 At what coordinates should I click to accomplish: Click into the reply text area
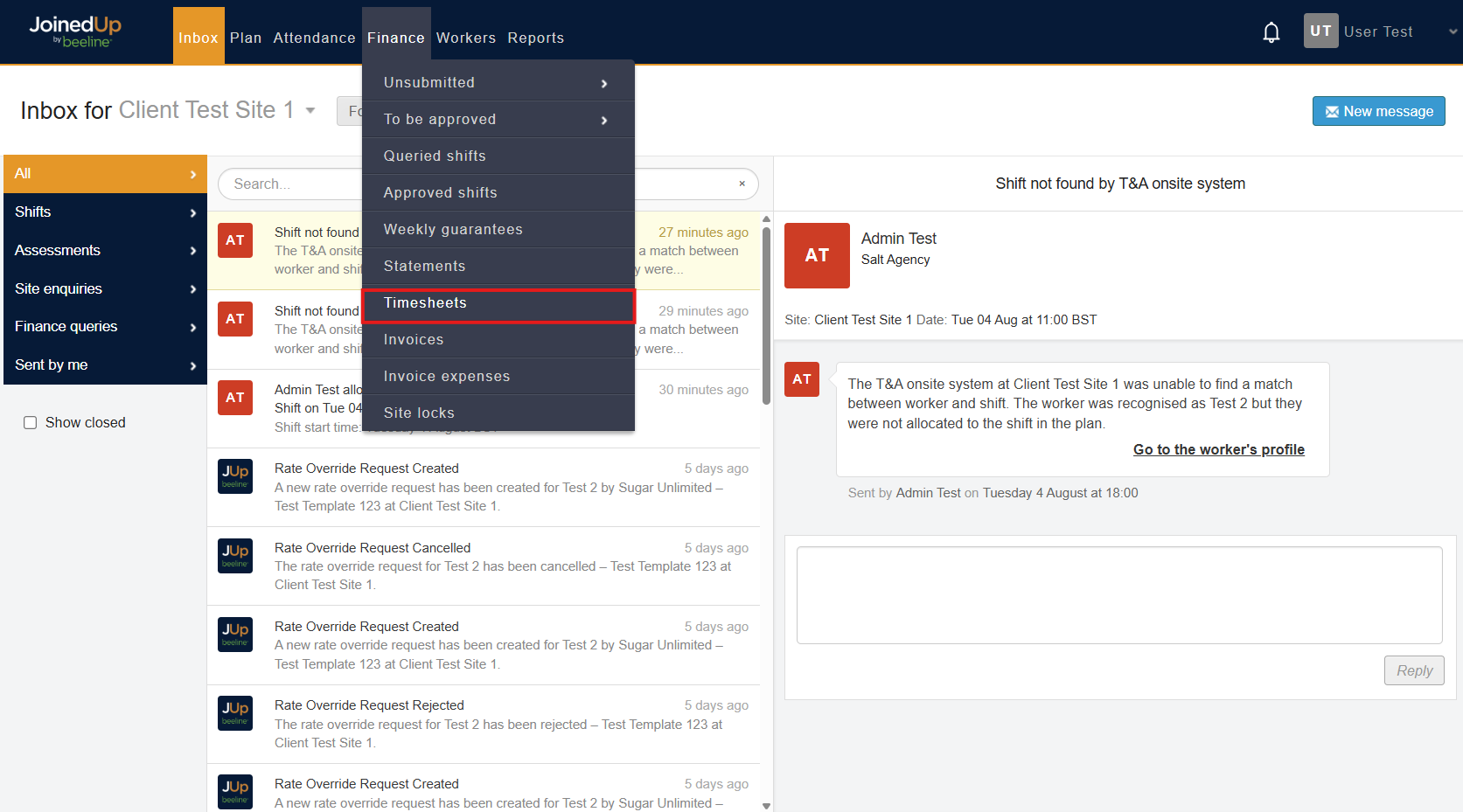(1119, 595)
